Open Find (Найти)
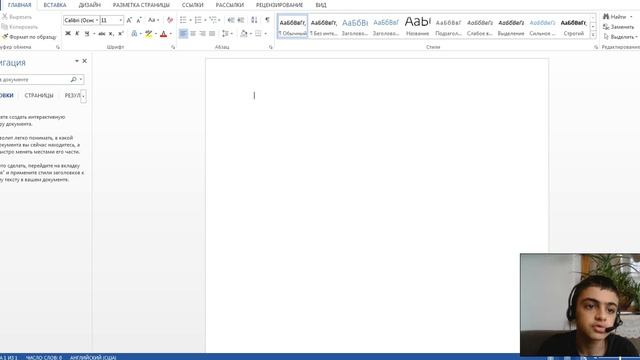 click(614, 17)
